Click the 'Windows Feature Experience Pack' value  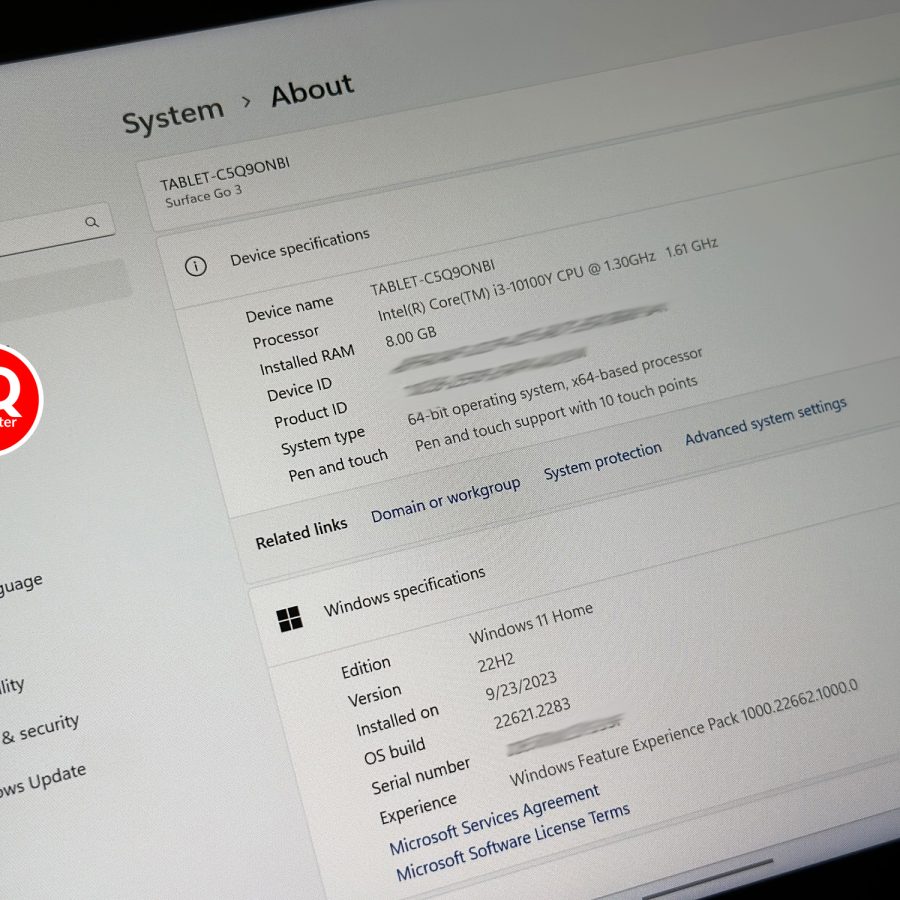[683, 733]
